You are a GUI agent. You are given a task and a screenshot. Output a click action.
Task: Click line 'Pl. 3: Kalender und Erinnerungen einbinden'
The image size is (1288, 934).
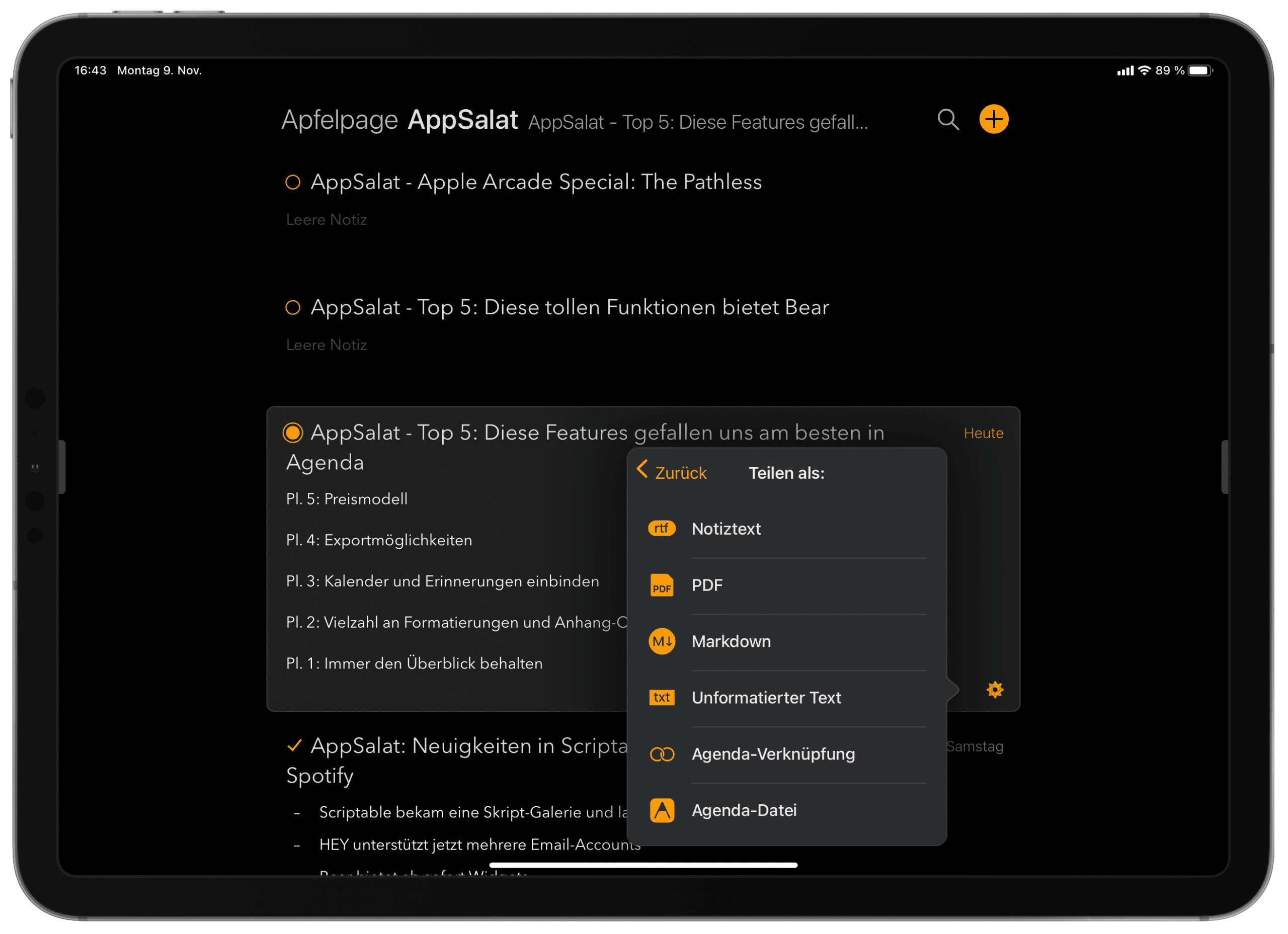pos(442,581)
